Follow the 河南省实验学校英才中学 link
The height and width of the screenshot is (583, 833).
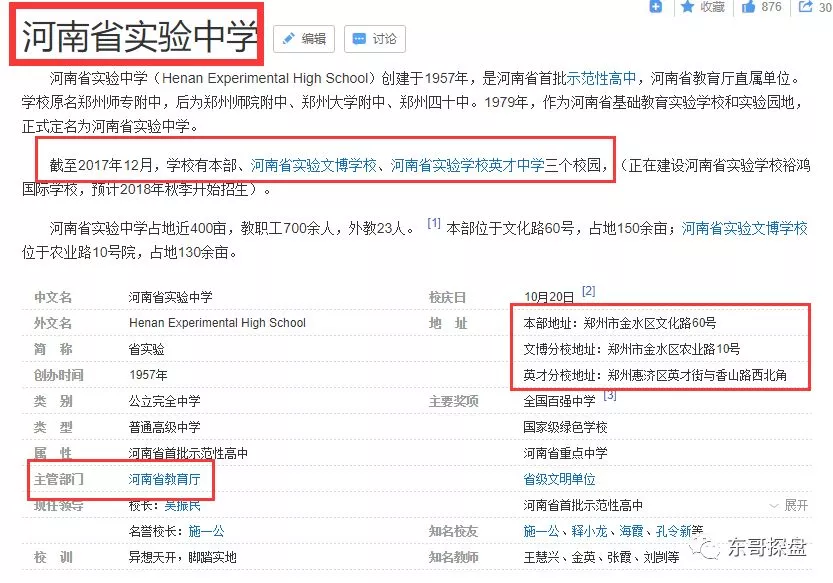coord(467,165)
